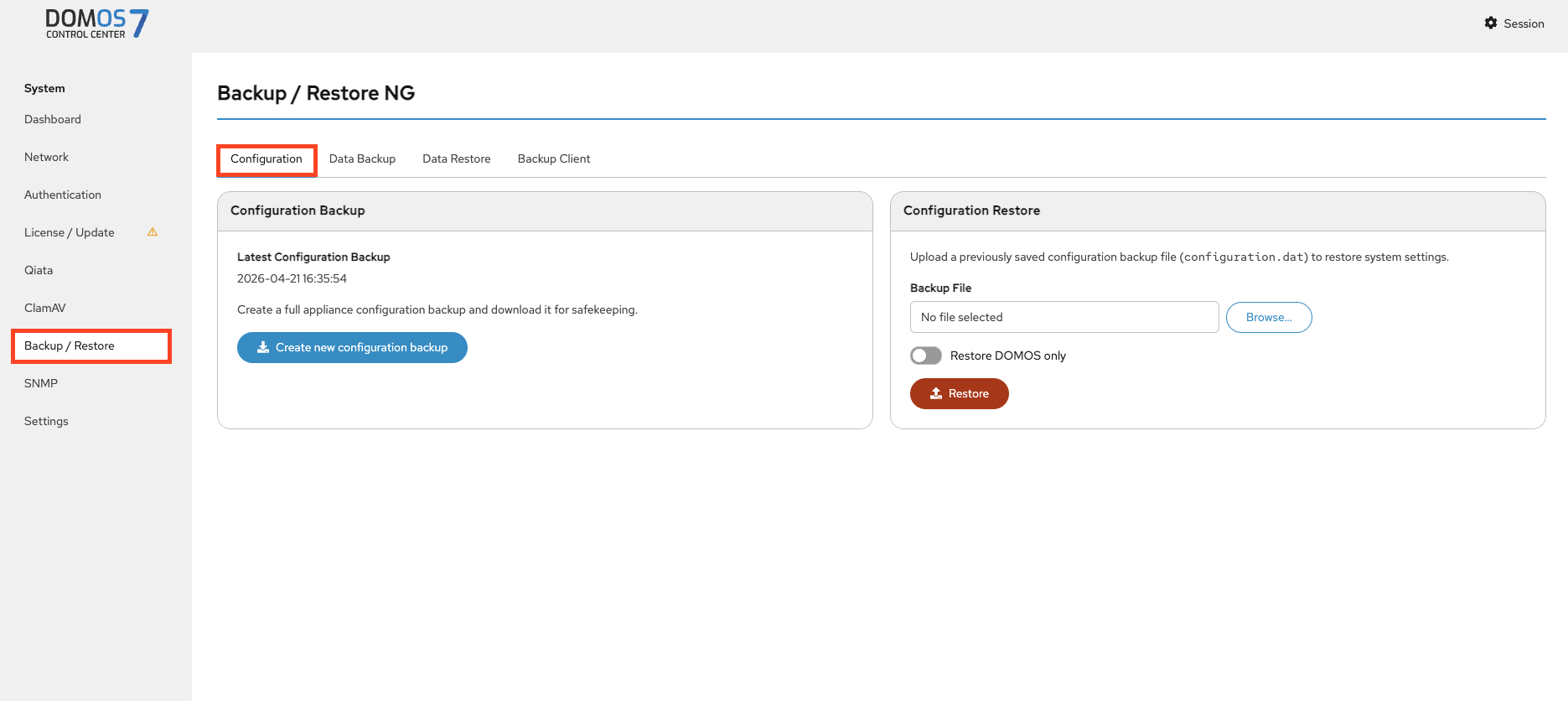Select Backup / Restore in the sidebar
The image size is (1568, 701).
click(x=91, y=346)
